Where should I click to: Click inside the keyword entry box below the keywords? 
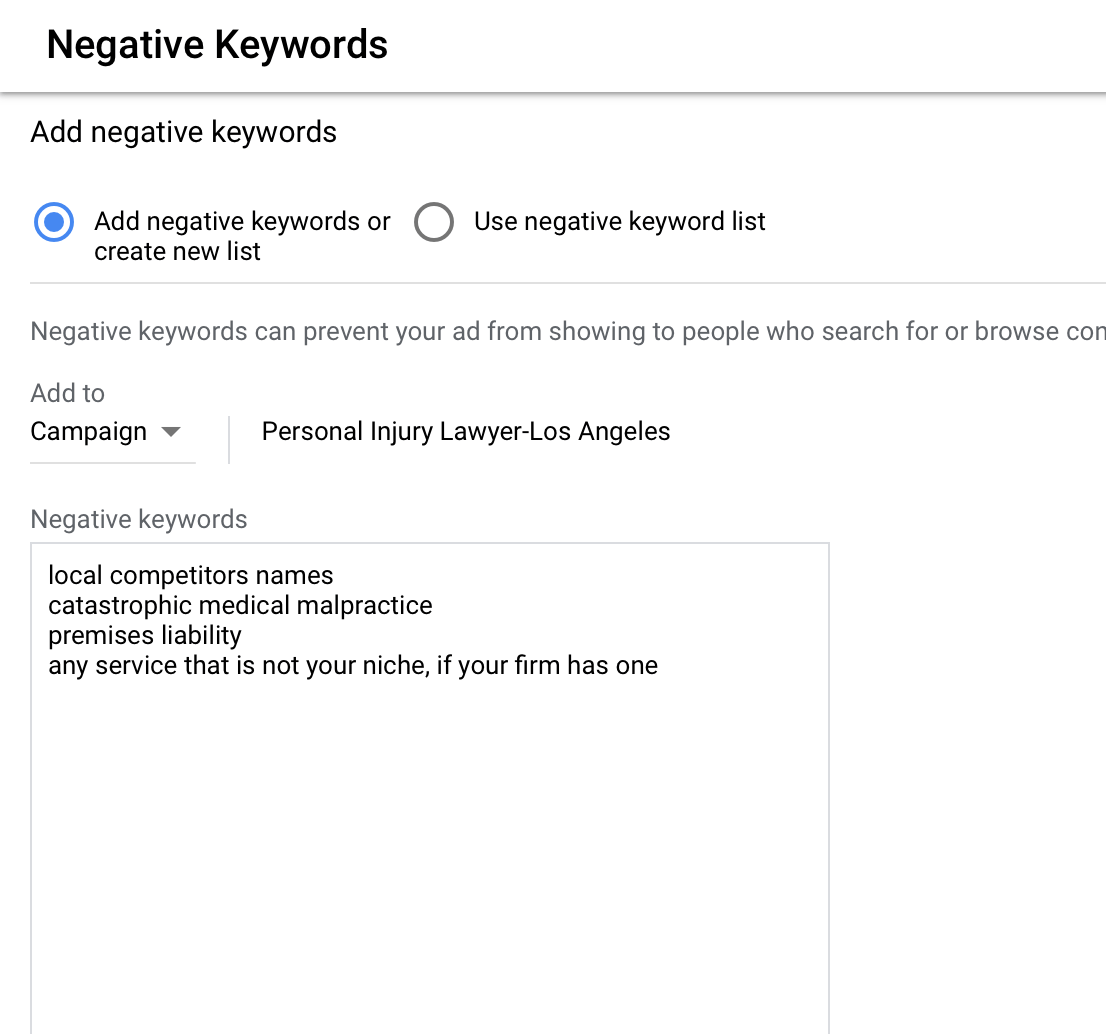pos(430,850)
